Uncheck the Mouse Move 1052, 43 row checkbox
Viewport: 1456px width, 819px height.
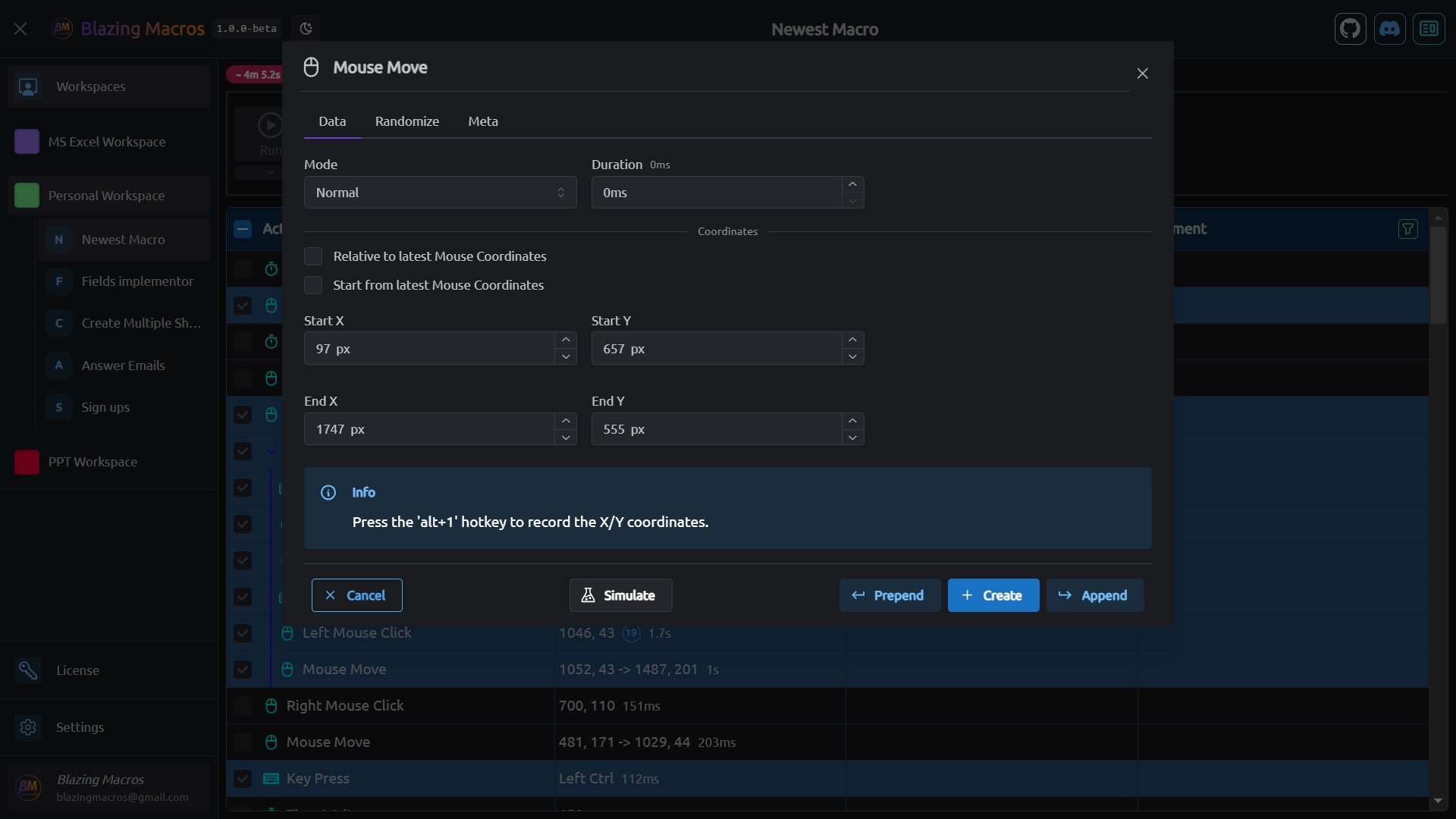coord(243,670)
